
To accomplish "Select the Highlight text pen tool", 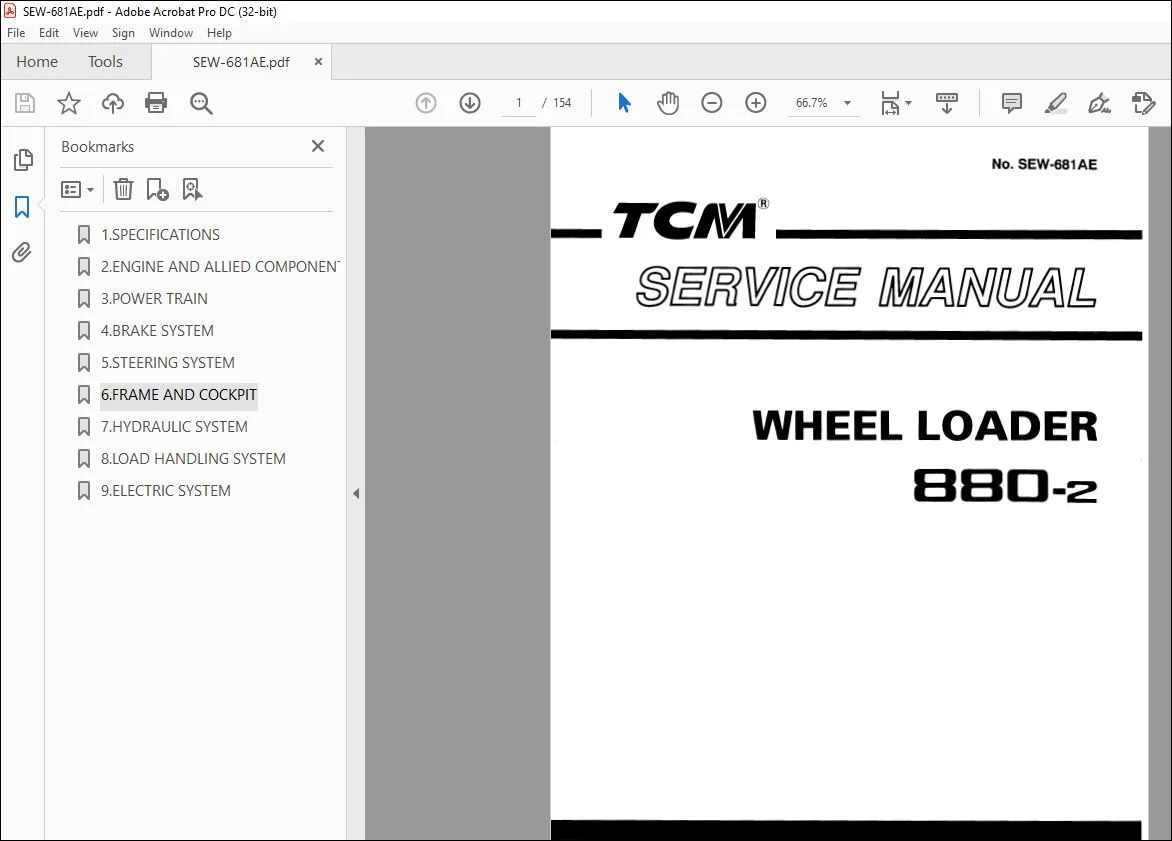I will click(x=1055, y=103).
